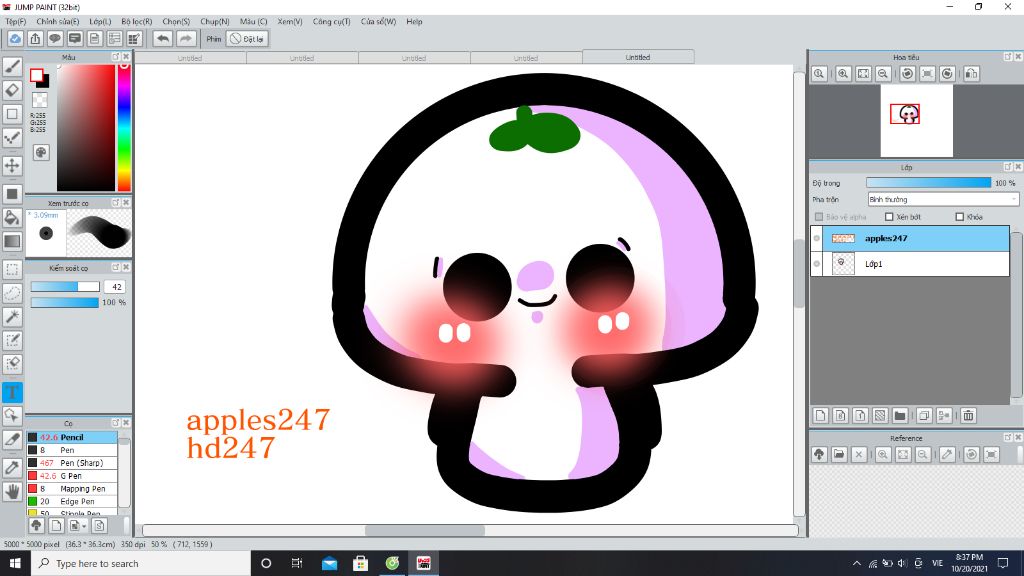Enable the Khóa layer lock checkbox
The height and width of the screenshot is (576, 1024).
coord(959,217)
